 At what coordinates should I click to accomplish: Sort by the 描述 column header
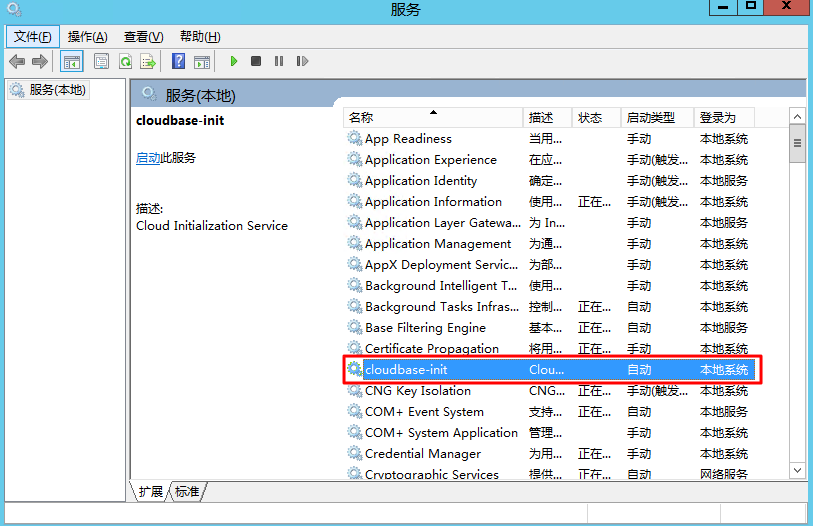tap(547, 118)
